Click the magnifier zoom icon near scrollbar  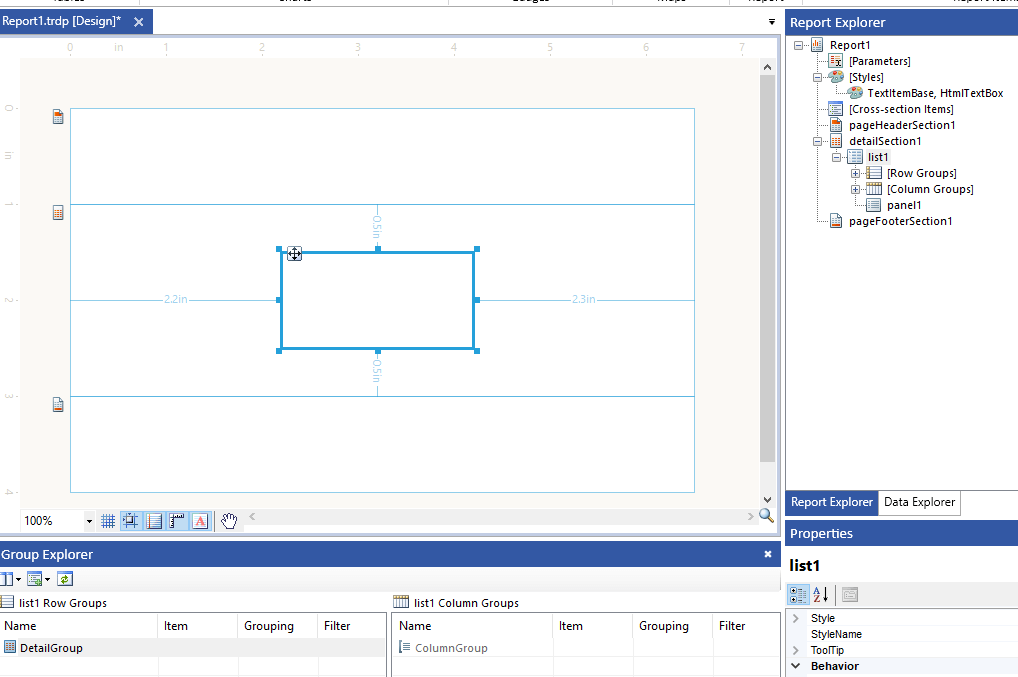click(x=766, y=515)
